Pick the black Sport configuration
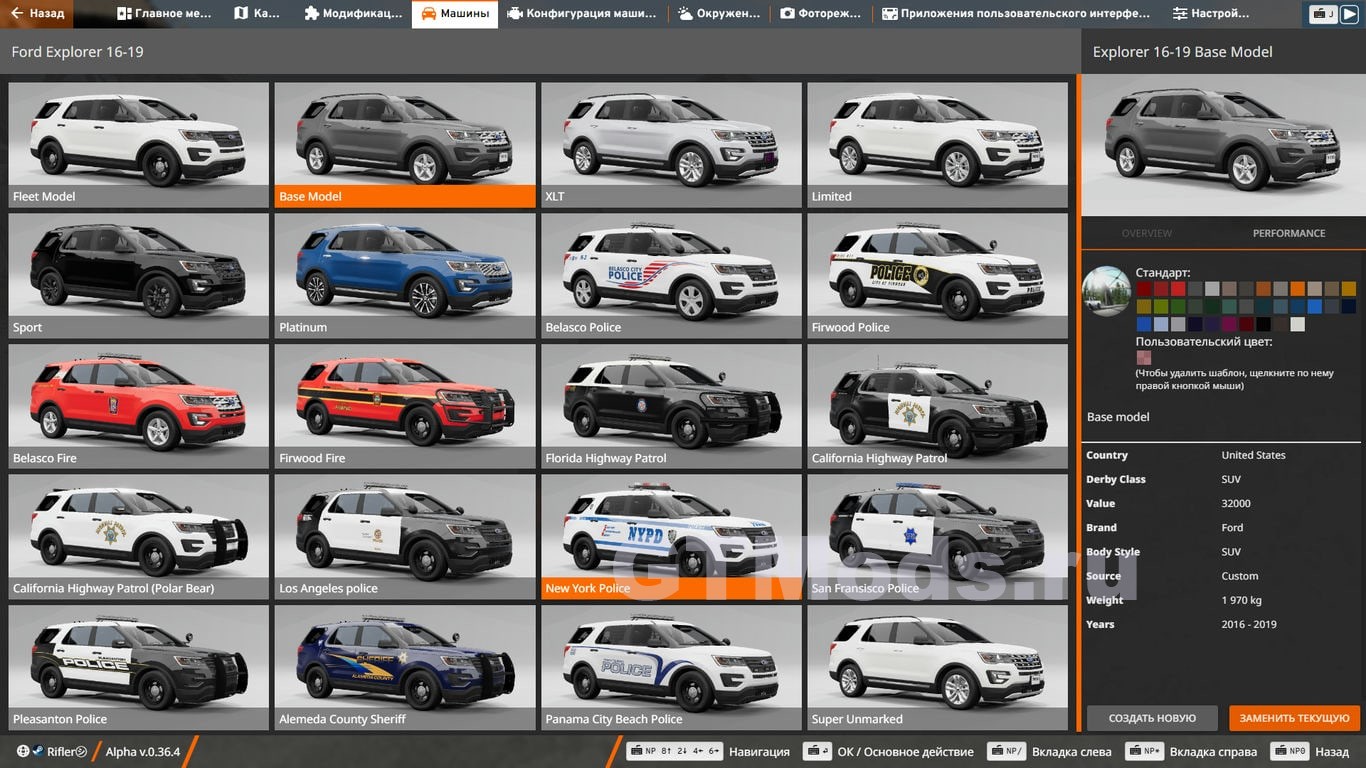1366x768 pixels. (x=139, y=276)
